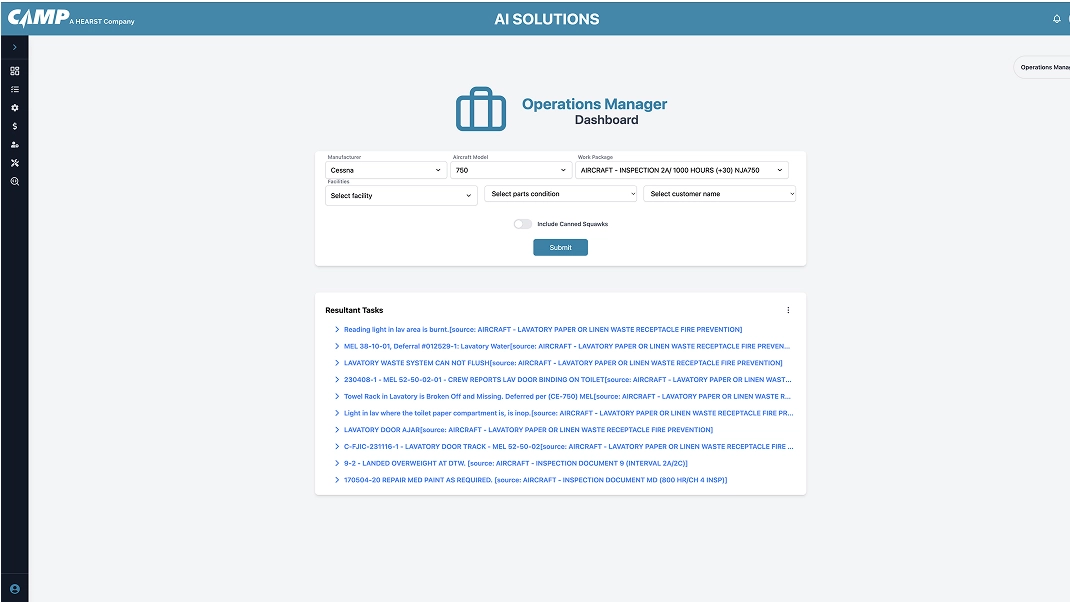Open the Select parts condition dropdown
This screenshot has height=602, width=1070.
pos(560,194)
